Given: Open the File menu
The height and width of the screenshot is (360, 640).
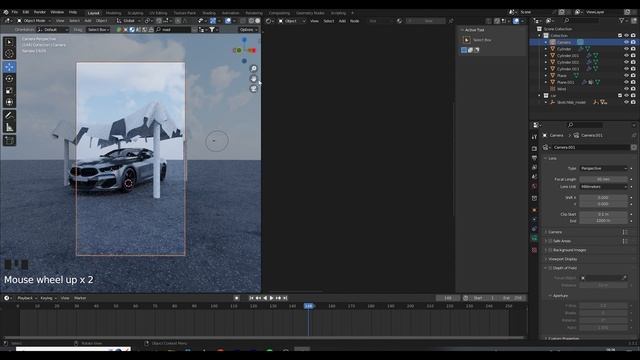Looking at the screenshot, I should (x=15, y=12).
